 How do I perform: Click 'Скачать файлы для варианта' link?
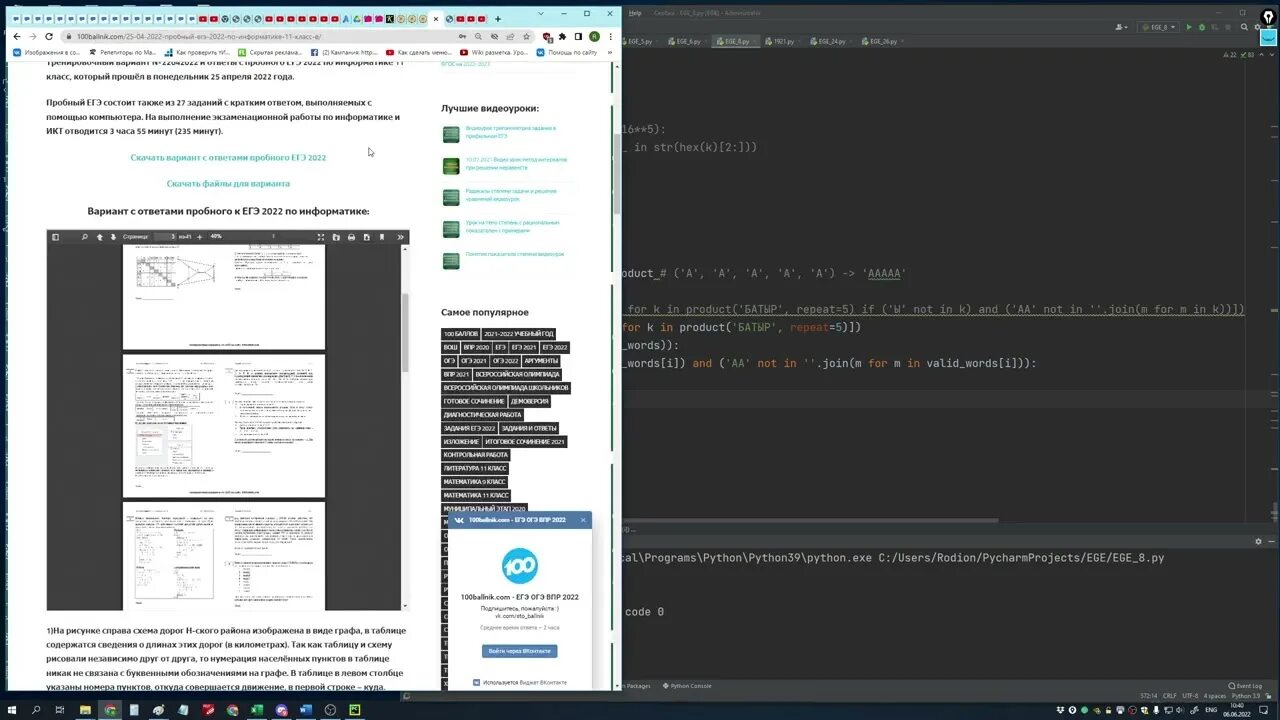click(228, 183)
